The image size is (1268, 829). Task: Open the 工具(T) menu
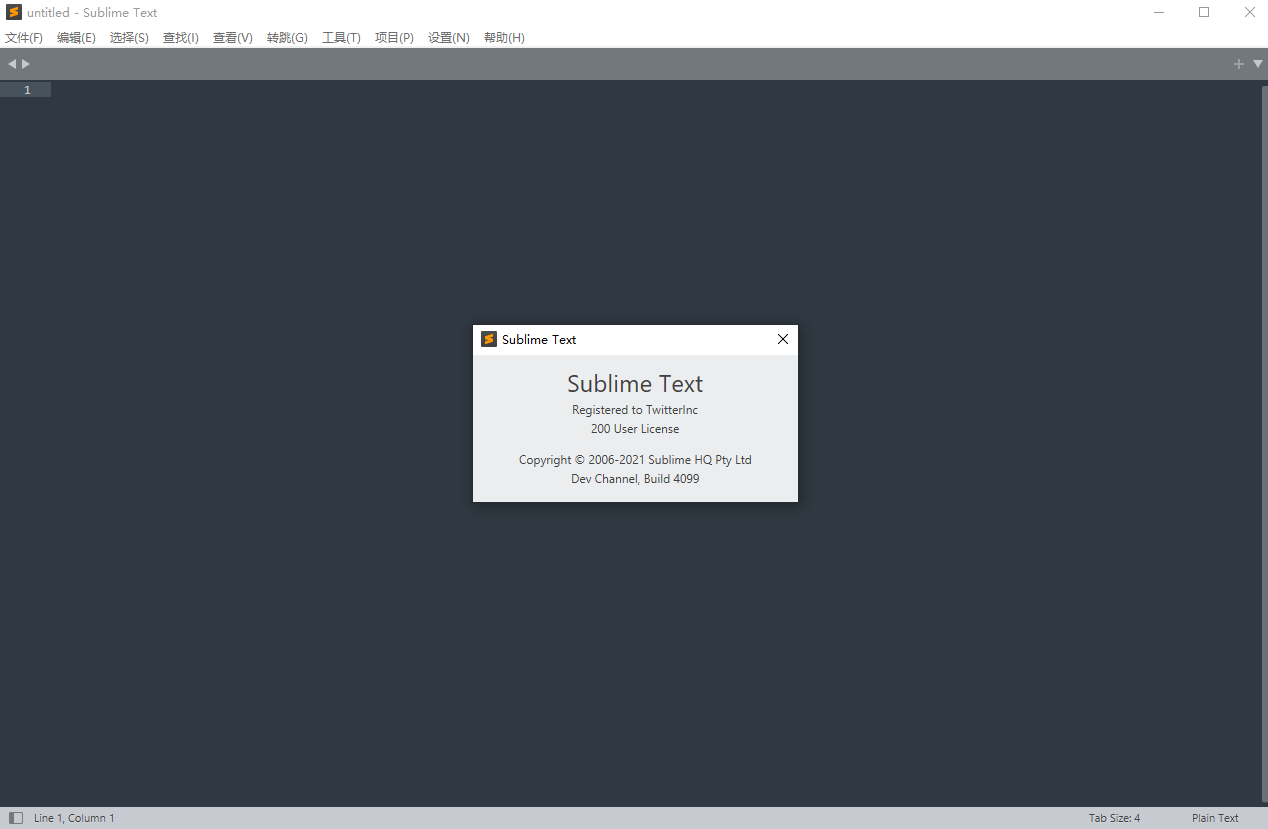pyautogui.click(x=341, y=38)
